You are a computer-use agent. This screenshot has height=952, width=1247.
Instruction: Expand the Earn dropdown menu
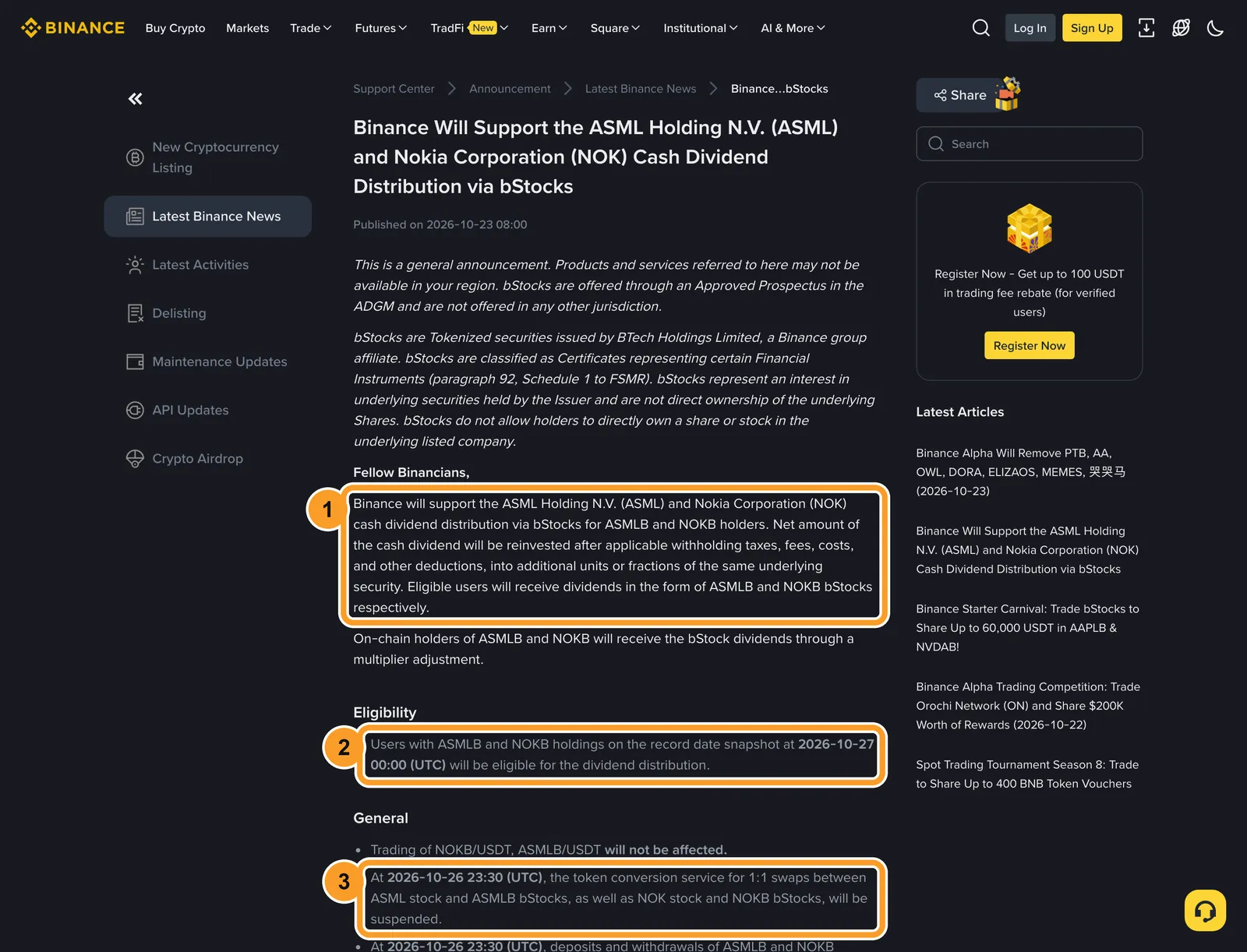549,28
